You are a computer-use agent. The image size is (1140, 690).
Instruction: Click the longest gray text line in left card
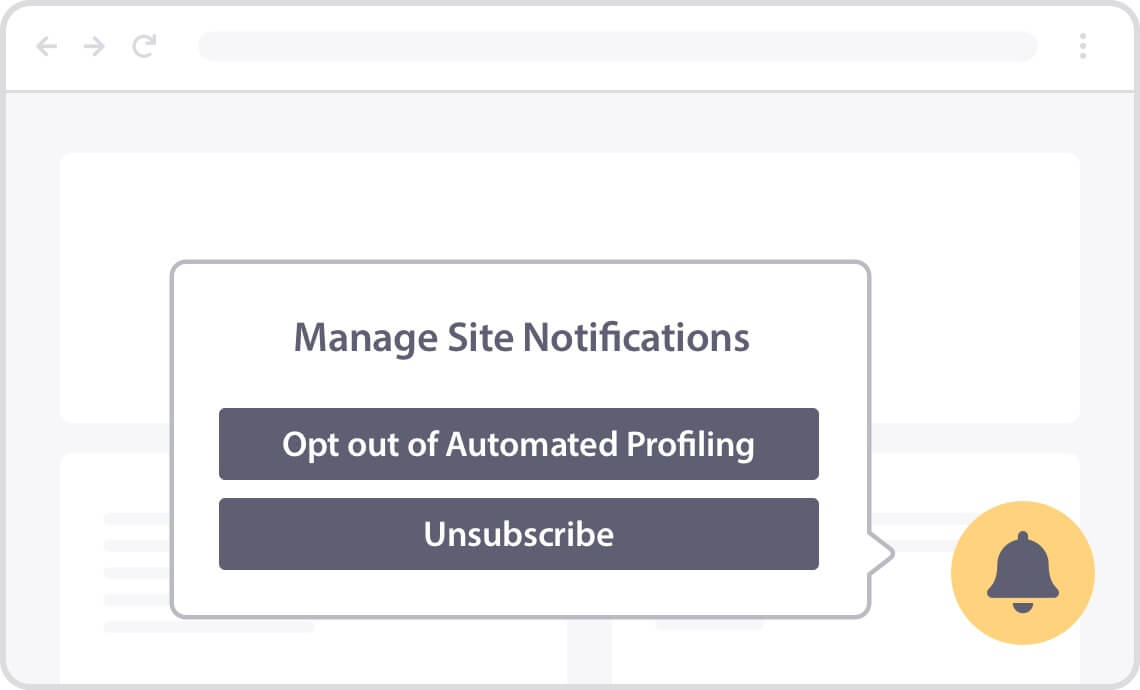(x=209, y=627)
